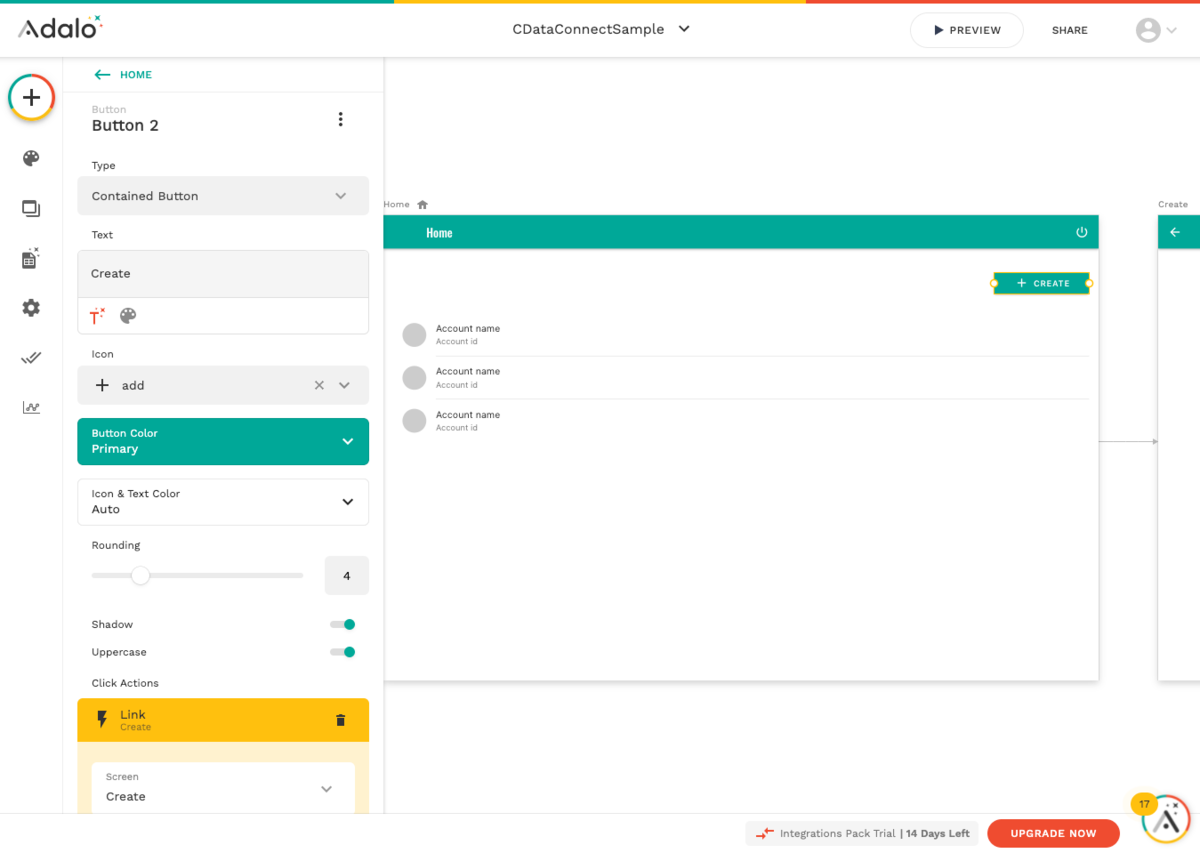This screenshot has width=1200, height=853.
Task: Click the Link Create action header
Action: point(223,720)
